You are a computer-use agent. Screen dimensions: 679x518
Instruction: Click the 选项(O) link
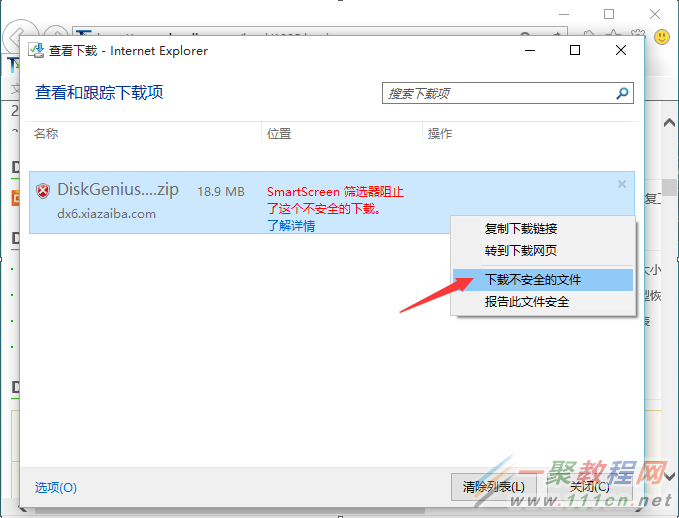[x=56, y=488]
